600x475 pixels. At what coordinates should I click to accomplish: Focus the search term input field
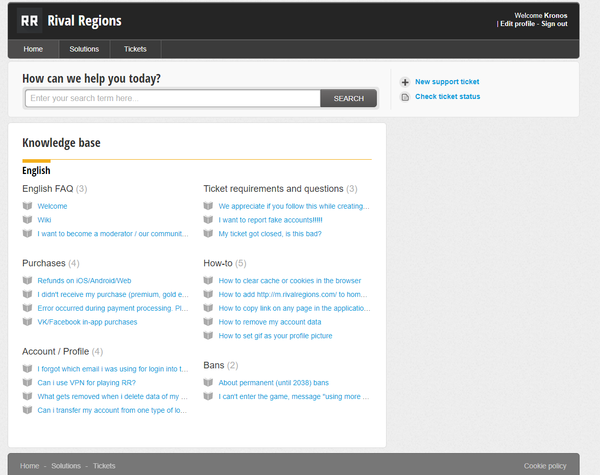[172, 98]
